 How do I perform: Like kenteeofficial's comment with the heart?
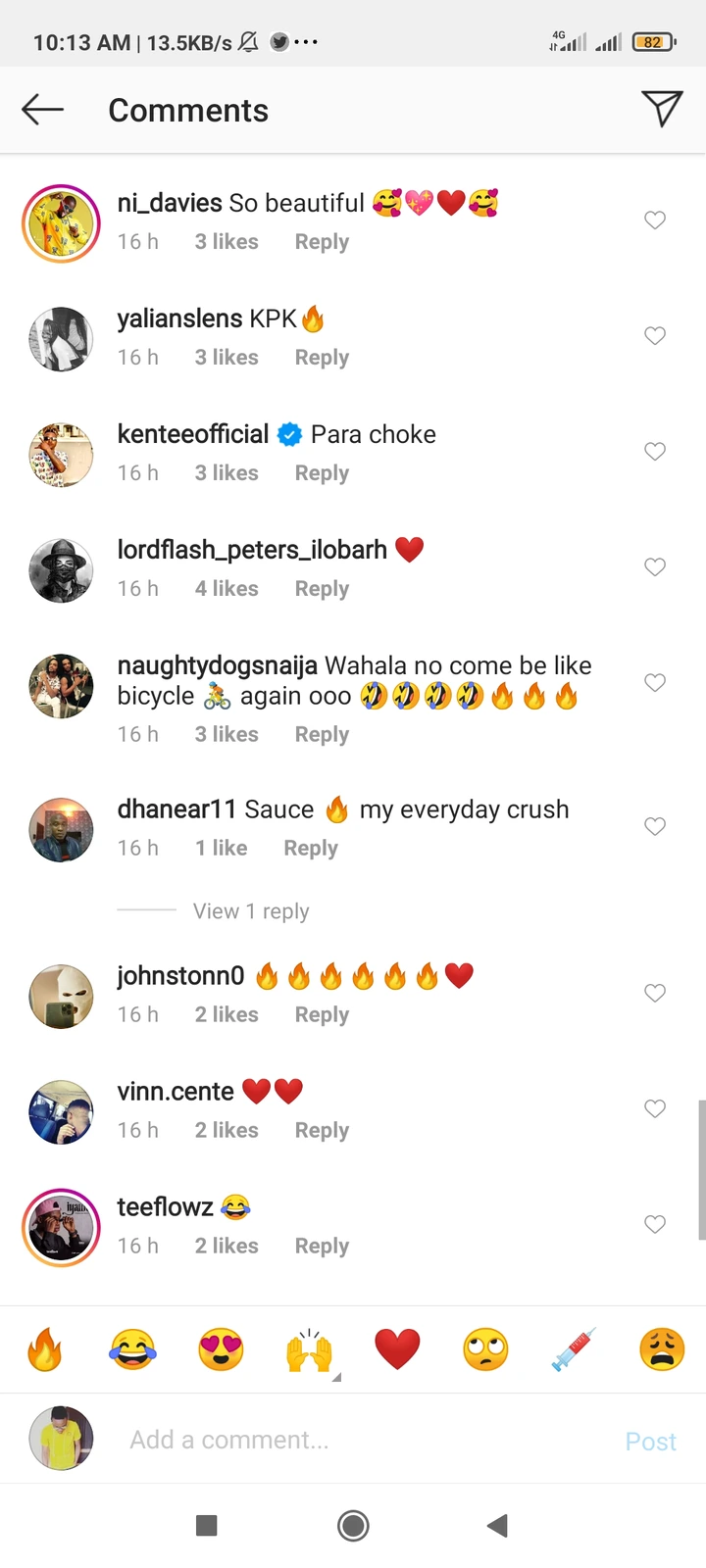point(655,452)
